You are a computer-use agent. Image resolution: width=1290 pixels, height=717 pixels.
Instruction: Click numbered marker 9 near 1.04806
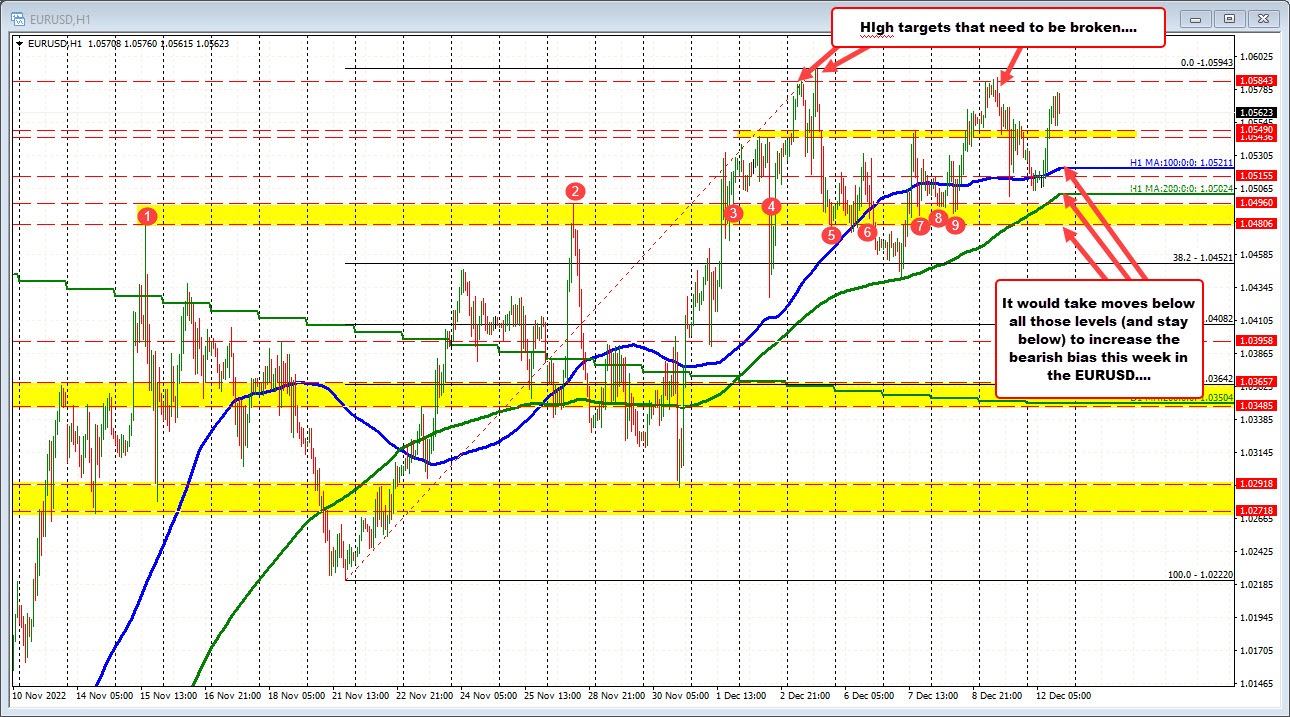coord(954,226)
